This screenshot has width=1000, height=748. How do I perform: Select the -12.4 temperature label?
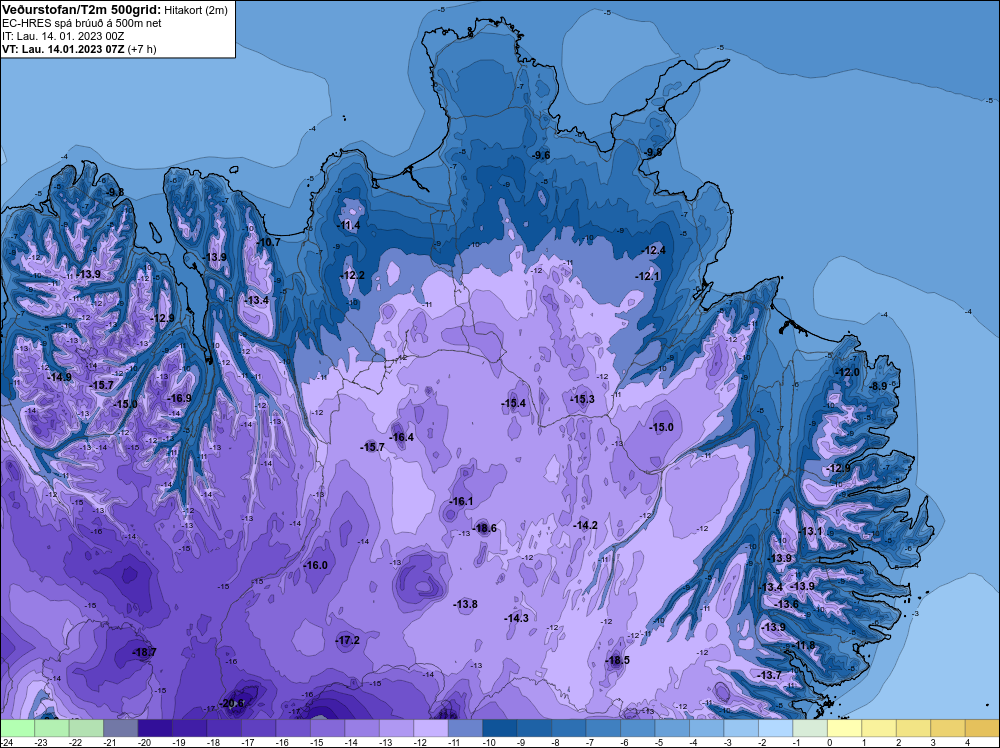[x=654, y=250]
